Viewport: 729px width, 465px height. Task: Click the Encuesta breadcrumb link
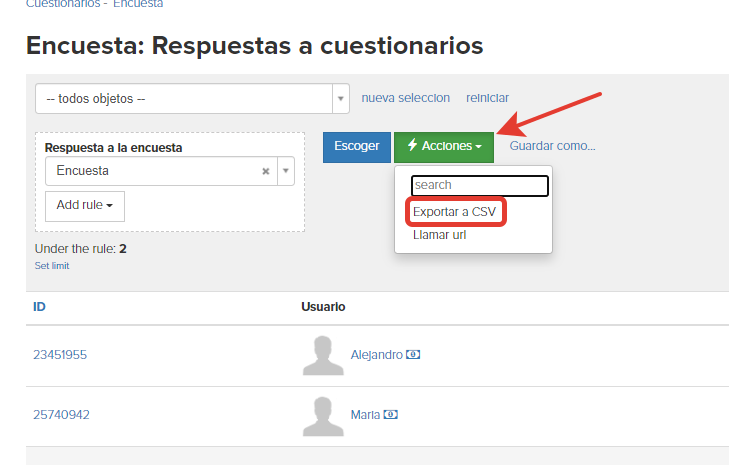pos(138,4)
